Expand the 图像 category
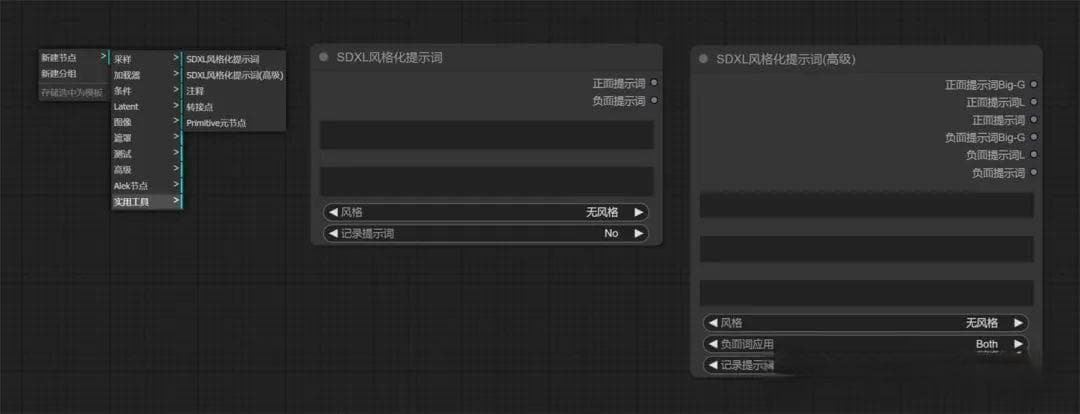 [x=146, y=123]
